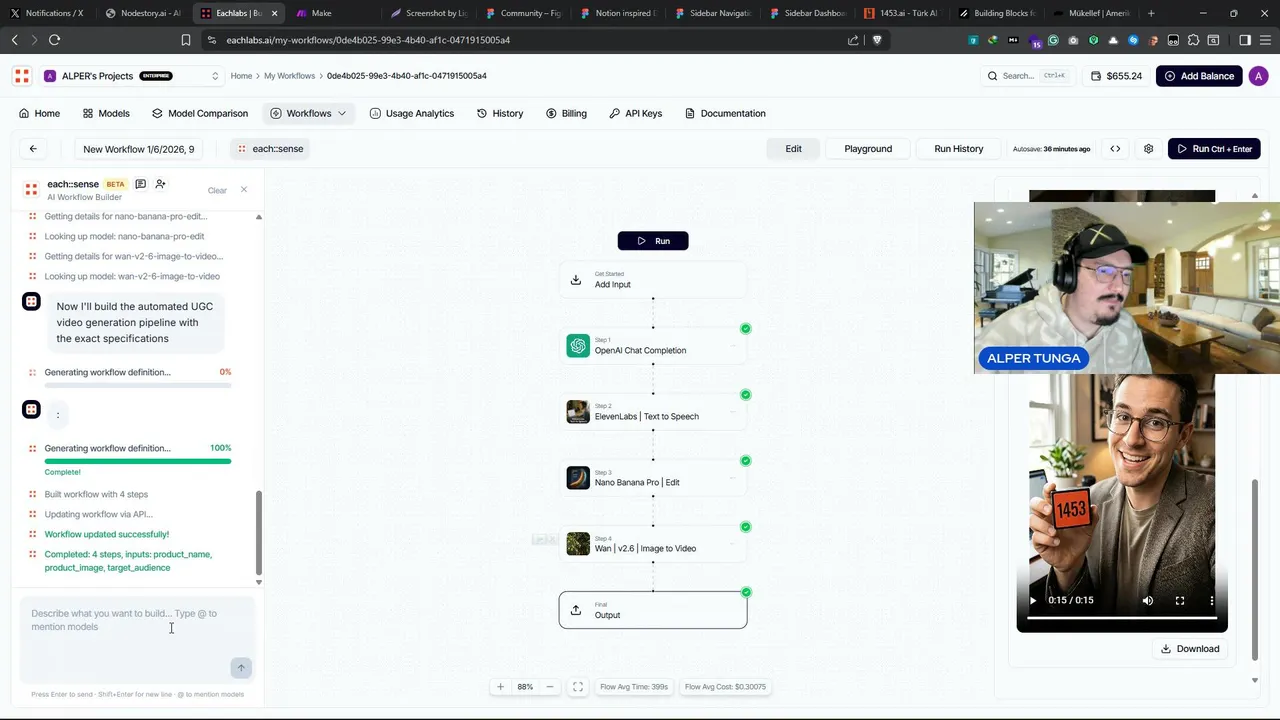Toggle the each::sense builder button

tap(268, 149)
